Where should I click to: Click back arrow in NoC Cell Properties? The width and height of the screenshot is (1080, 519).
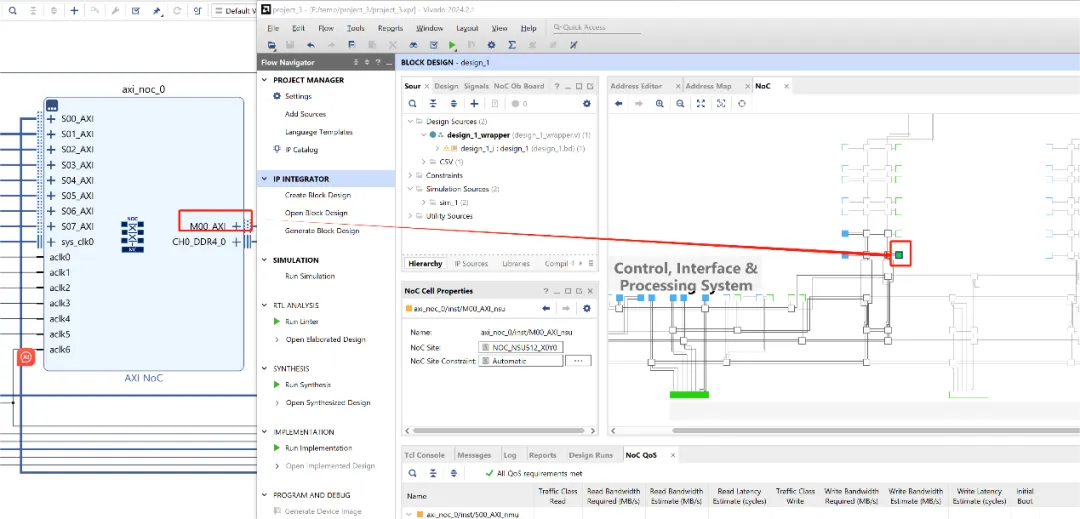coord(546,308)
